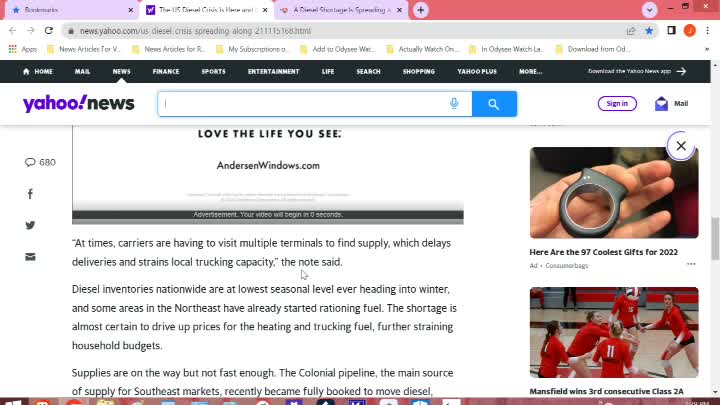Close the Bookmarks tab

[130, 10]
